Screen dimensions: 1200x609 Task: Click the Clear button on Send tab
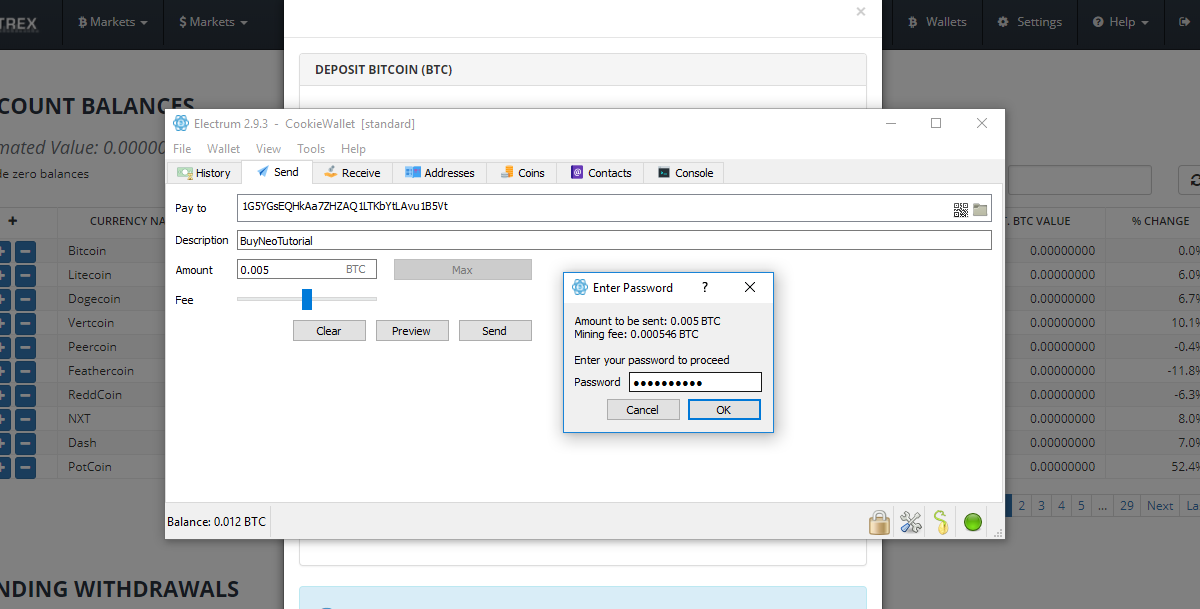(x=329, y=331)
